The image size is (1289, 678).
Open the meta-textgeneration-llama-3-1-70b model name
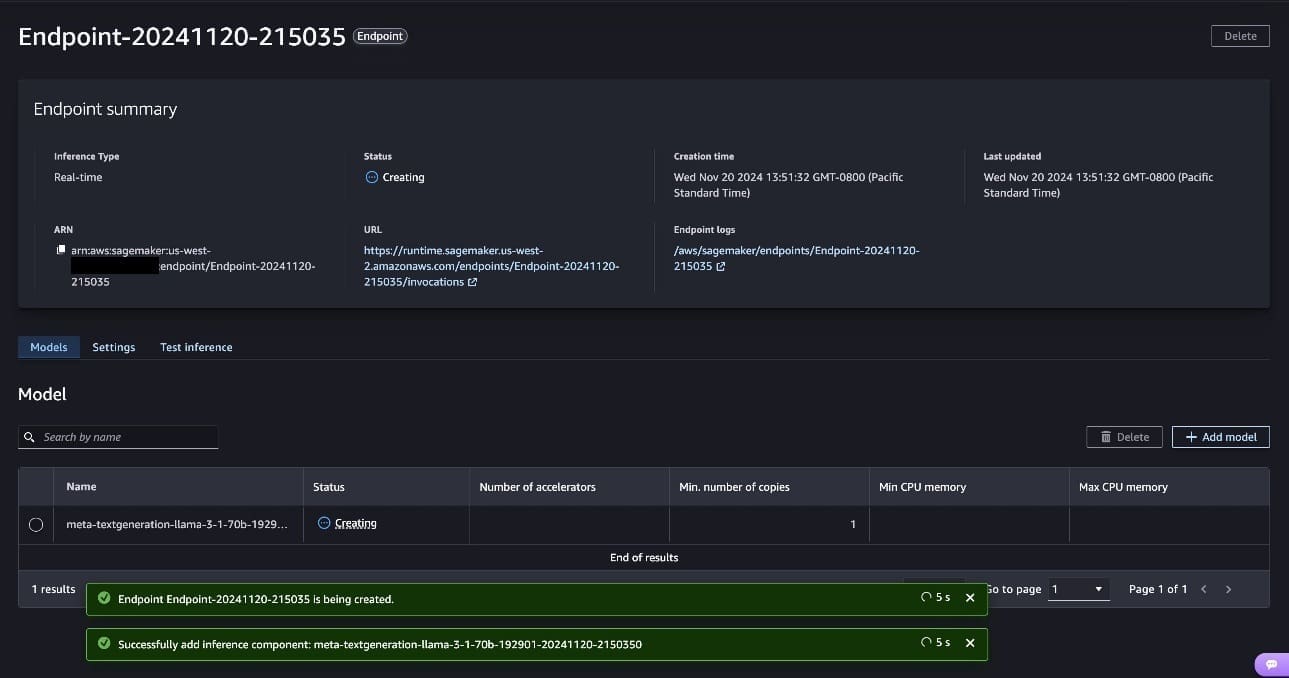pos(176,524)
